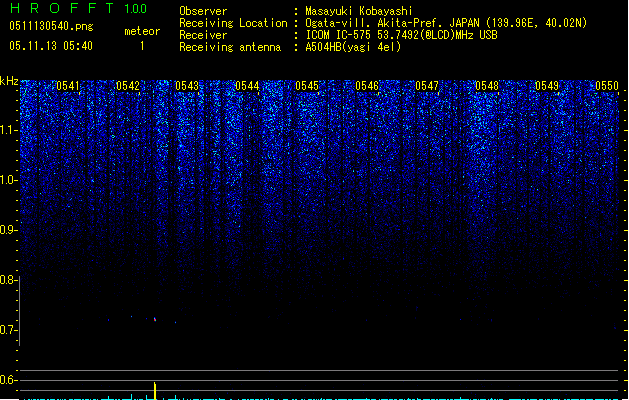
Task: Click the 1.1 kHz axis label
Action: click(x=8, y=130)
